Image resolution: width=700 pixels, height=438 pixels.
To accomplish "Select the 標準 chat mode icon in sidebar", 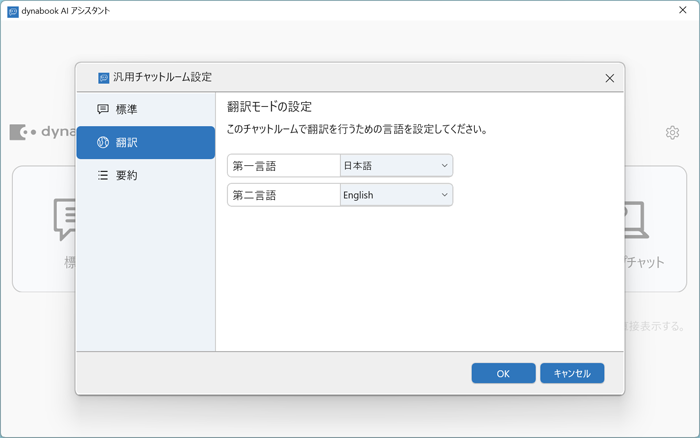I will coord(103,109).
